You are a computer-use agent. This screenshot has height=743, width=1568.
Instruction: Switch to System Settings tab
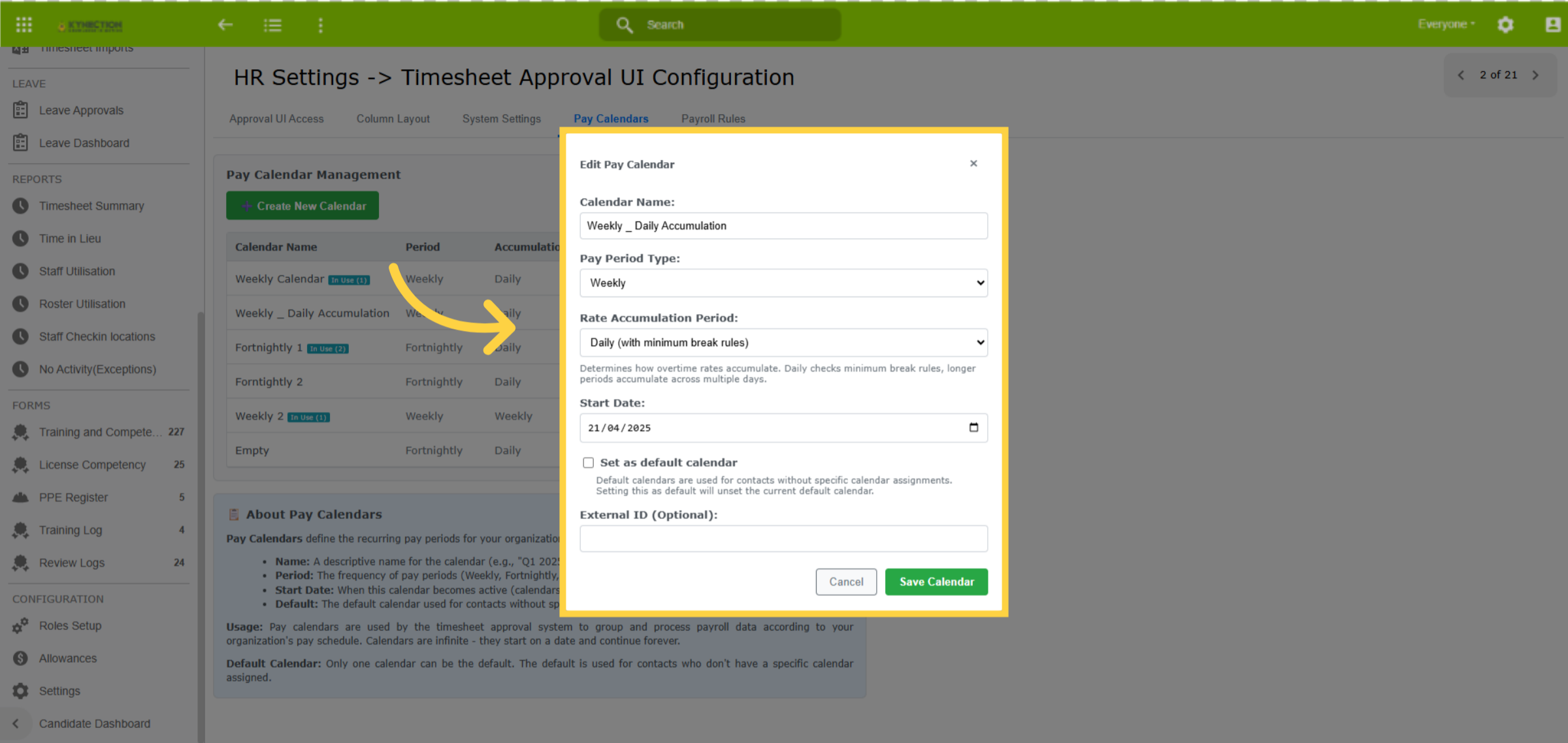click(x=501, y=119)
